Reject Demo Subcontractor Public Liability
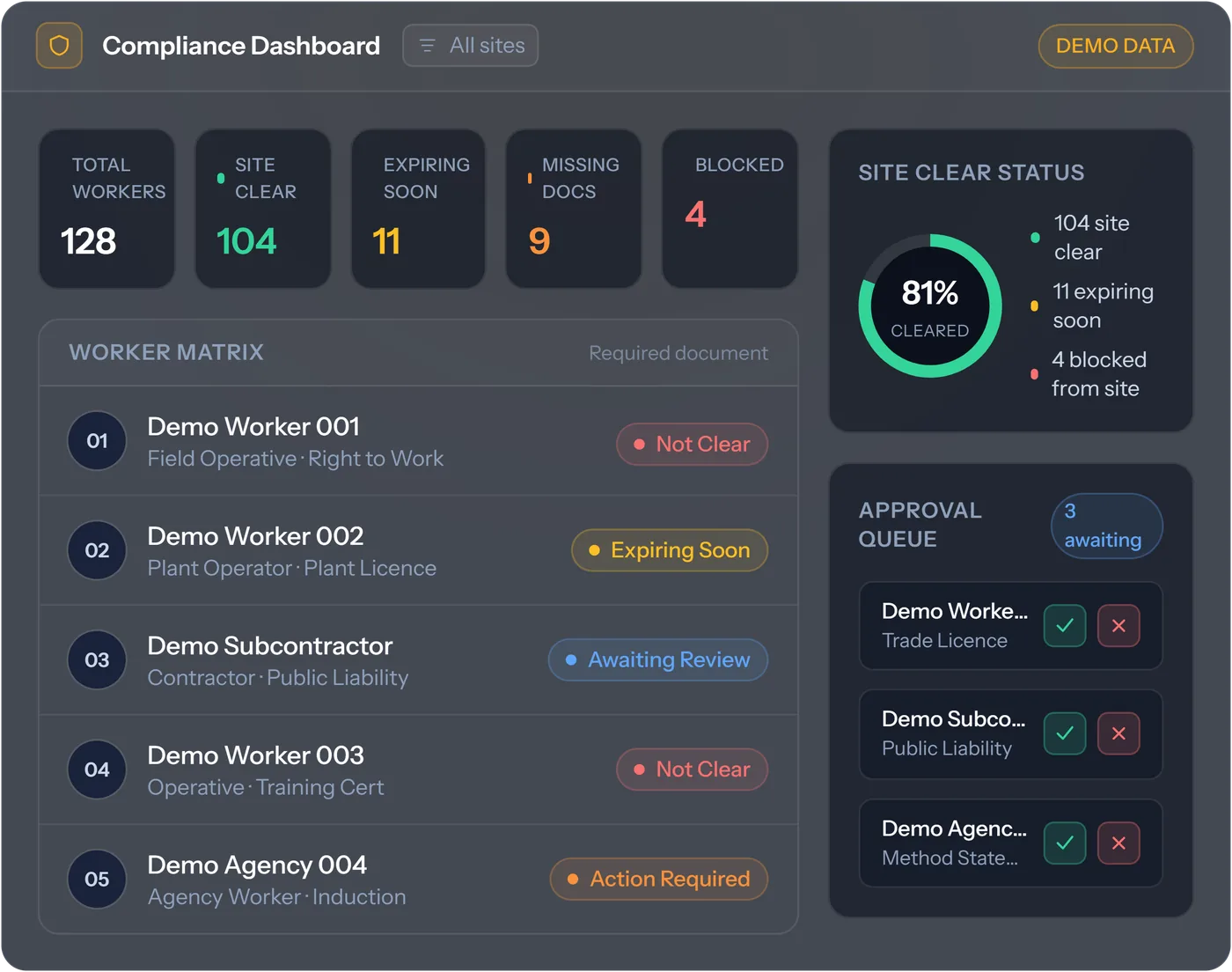Screen dimensions: 1232x972 point(1118,733)
